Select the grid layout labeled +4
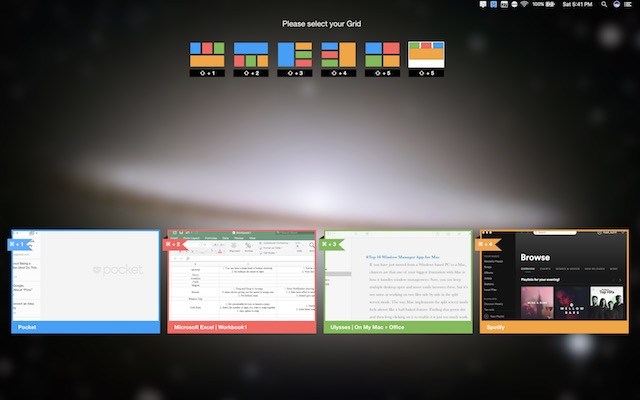This screenshot has height=400, width=640. (338, 56)
